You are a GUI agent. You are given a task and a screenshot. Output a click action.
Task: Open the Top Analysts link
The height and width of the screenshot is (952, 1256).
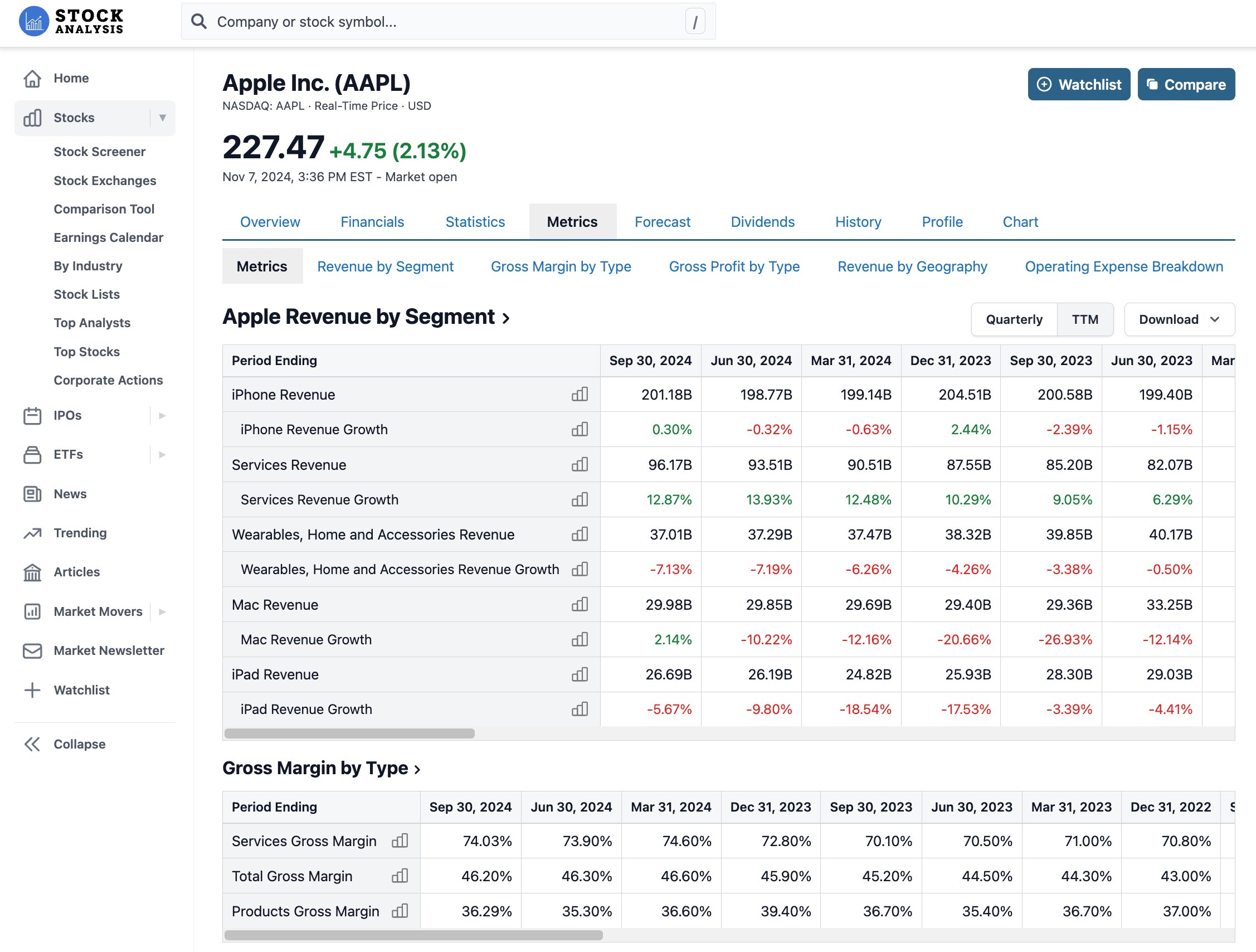pos(92,323)
